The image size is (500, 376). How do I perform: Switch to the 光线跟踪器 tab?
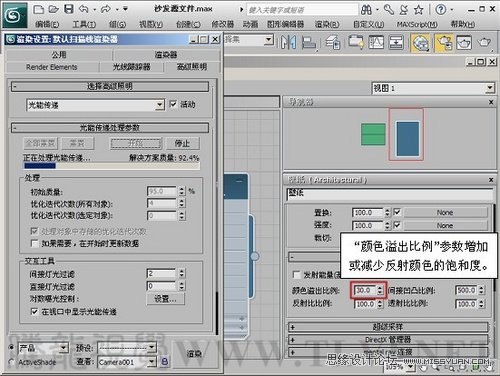coord(131,67)
